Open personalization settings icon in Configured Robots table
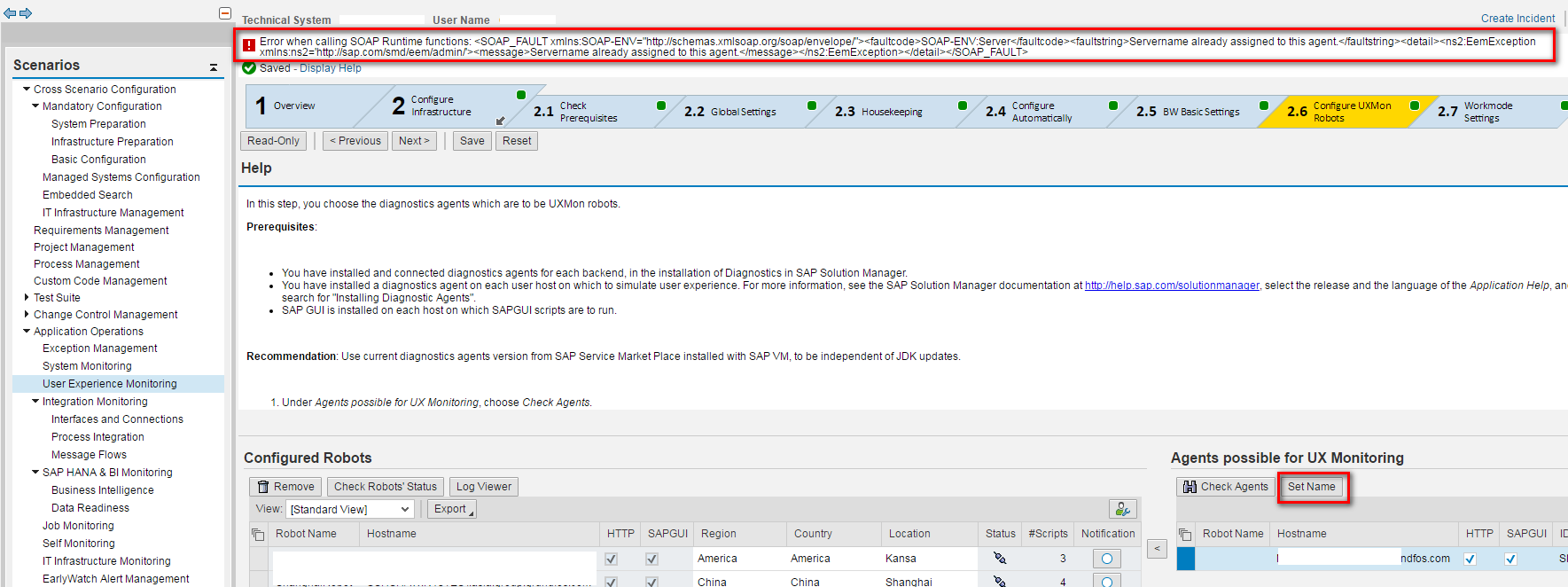Viewport: 1568px width, 587px height. (1123, 509)
